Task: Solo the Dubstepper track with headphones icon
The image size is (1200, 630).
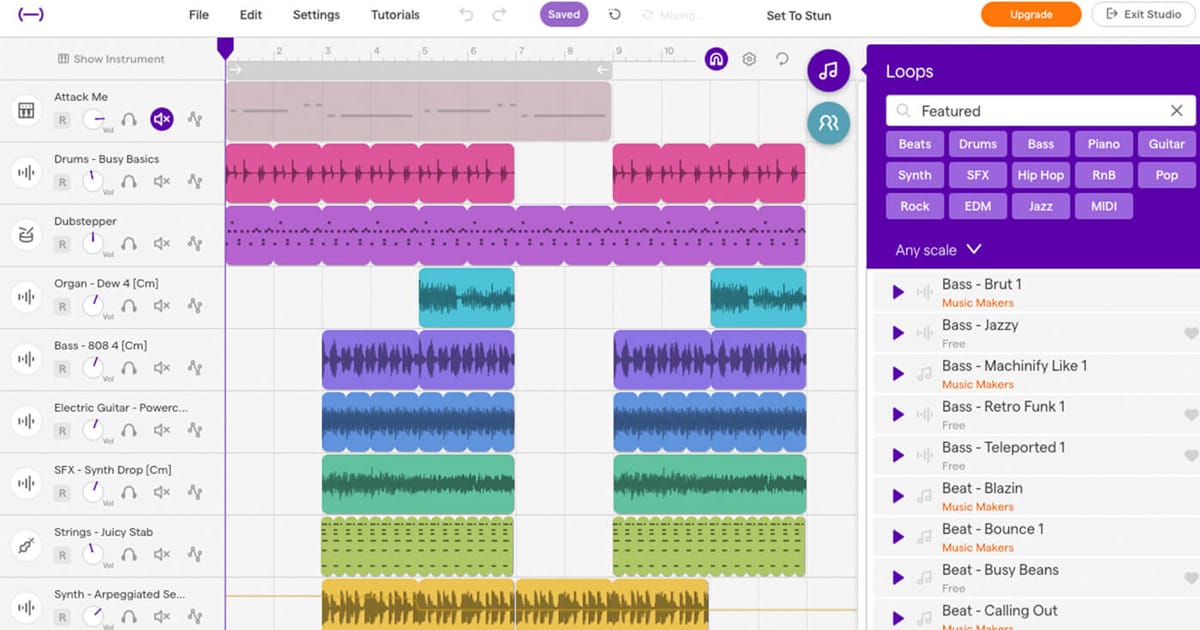Action: [x=129, y=244]
